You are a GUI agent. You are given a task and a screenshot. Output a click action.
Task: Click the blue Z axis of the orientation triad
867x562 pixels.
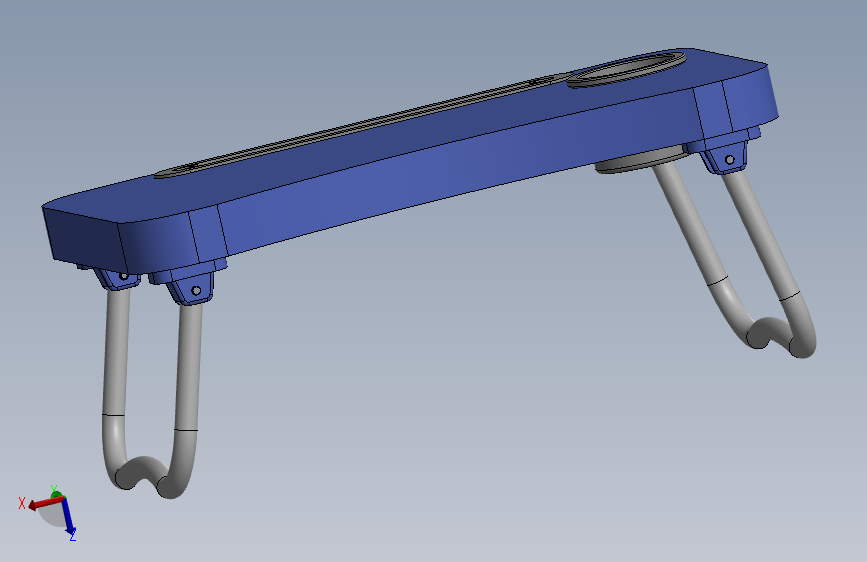pos(69,517)
